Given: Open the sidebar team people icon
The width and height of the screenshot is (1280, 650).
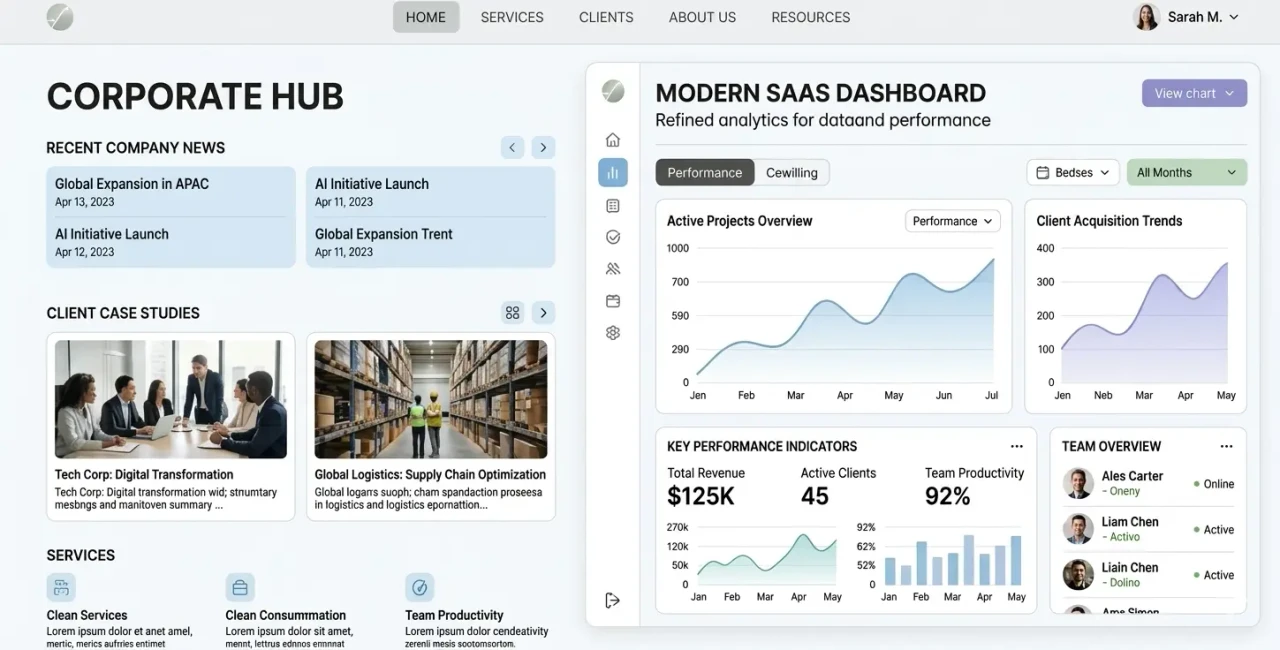Looking at the screenshot, I should 613,269.
